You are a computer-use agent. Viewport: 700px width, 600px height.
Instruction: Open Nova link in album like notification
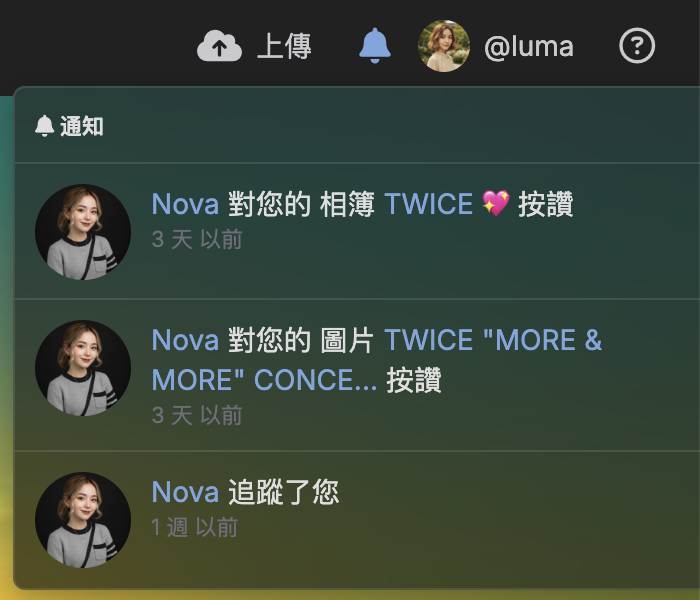click(185, 204)
